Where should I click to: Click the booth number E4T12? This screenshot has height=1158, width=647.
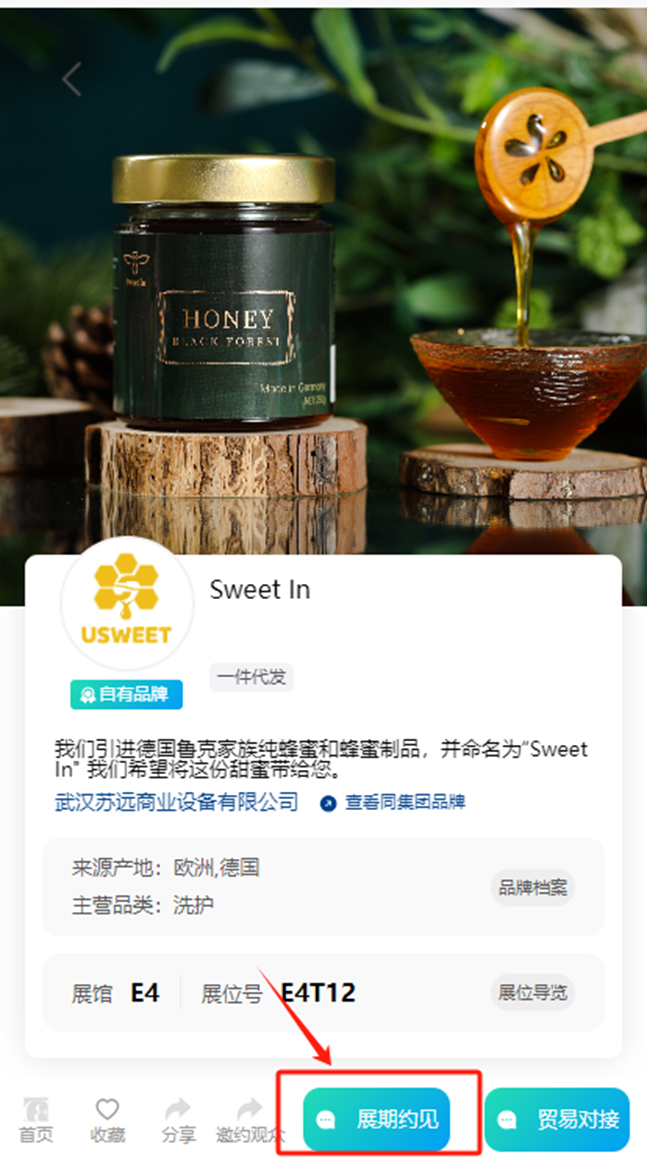tap(318, 993)
